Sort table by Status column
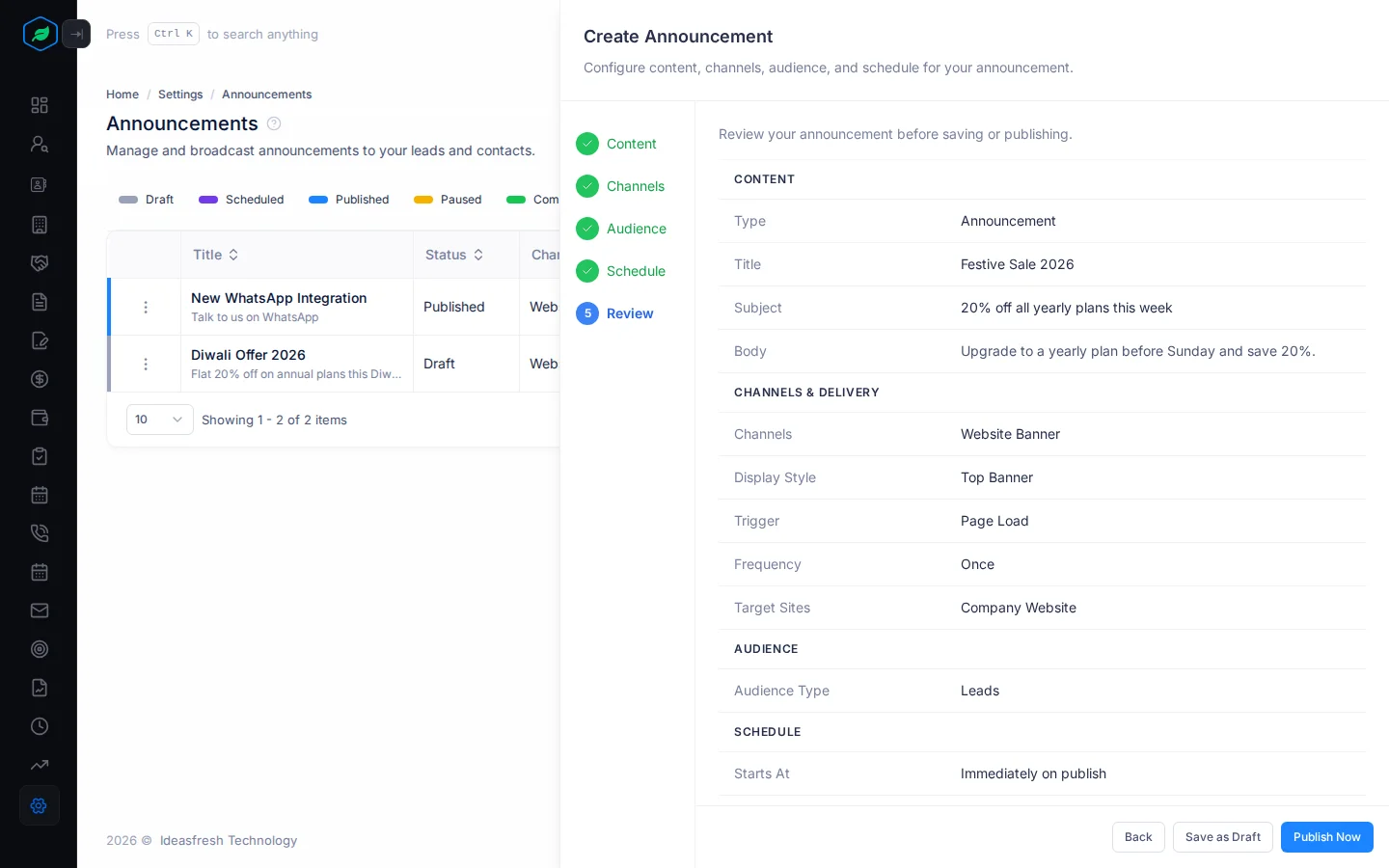Image resolution: width=1389 pixels, height=868 pixels. 454,255
